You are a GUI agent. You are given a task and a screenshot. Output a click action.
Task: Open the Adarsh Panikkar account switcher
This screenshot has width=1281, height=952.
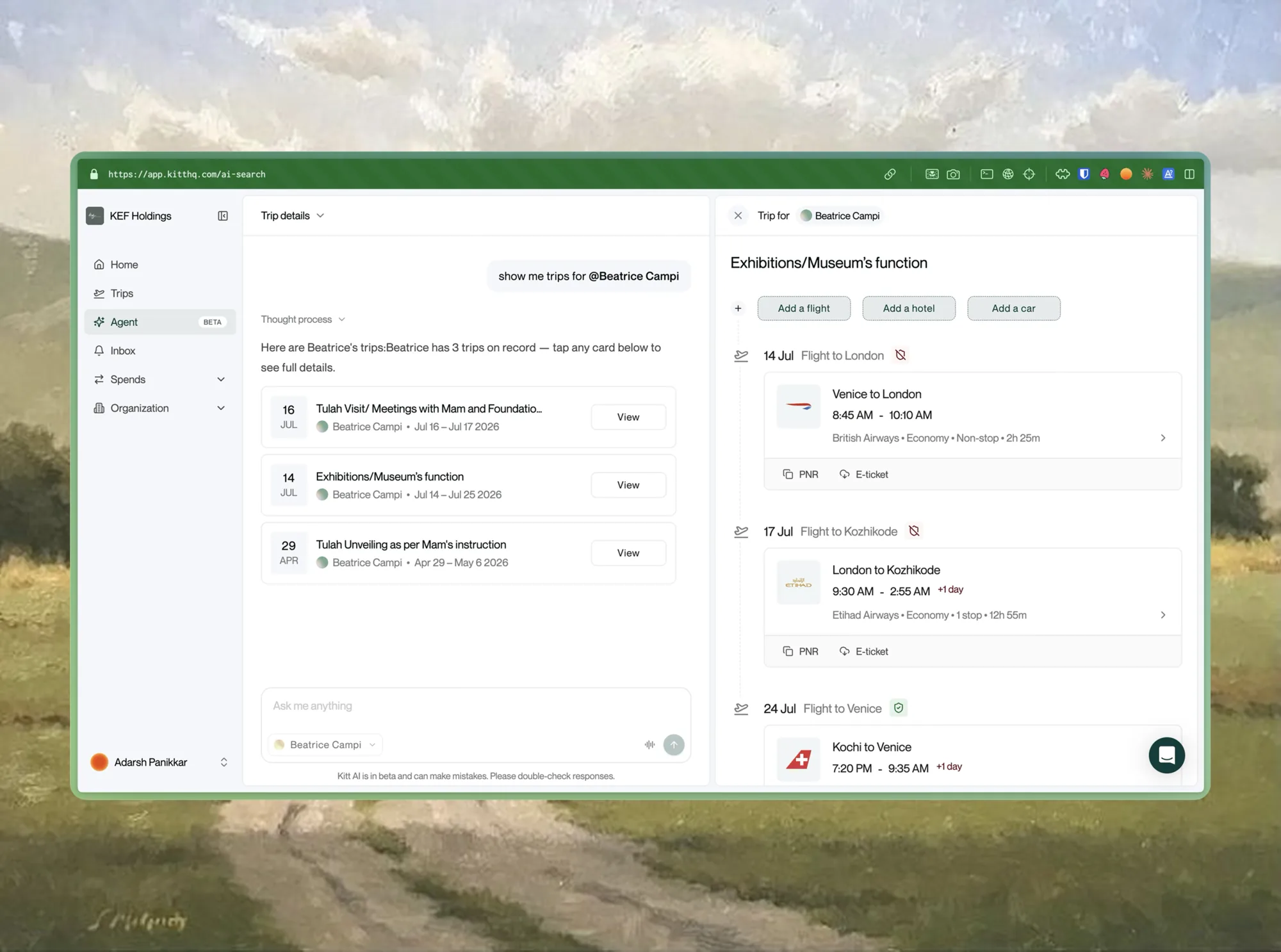160,762
